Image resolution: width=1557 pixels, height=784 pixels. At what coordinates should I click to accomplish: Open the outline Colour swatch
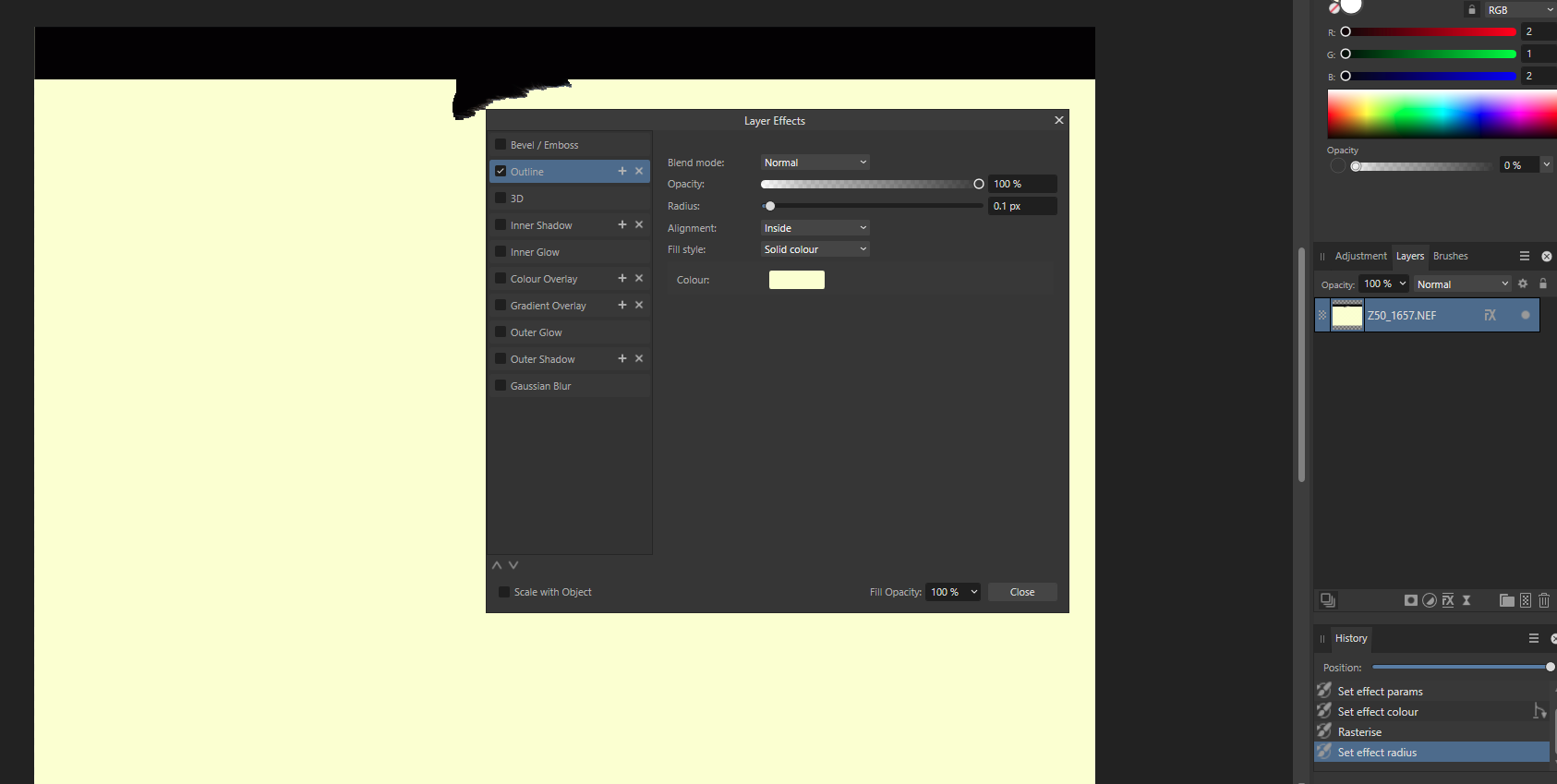click(797, 280)
